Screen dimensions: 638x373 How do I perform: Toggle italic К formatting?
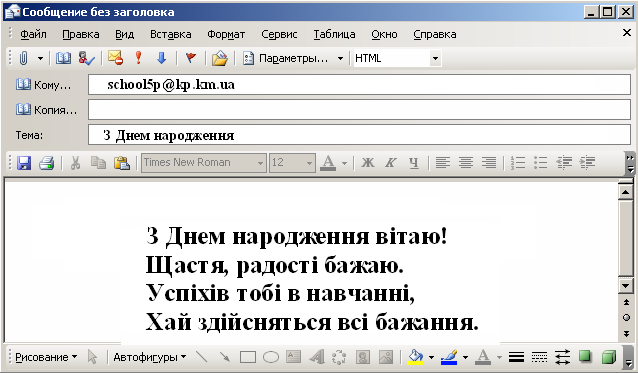click(391, 163)
